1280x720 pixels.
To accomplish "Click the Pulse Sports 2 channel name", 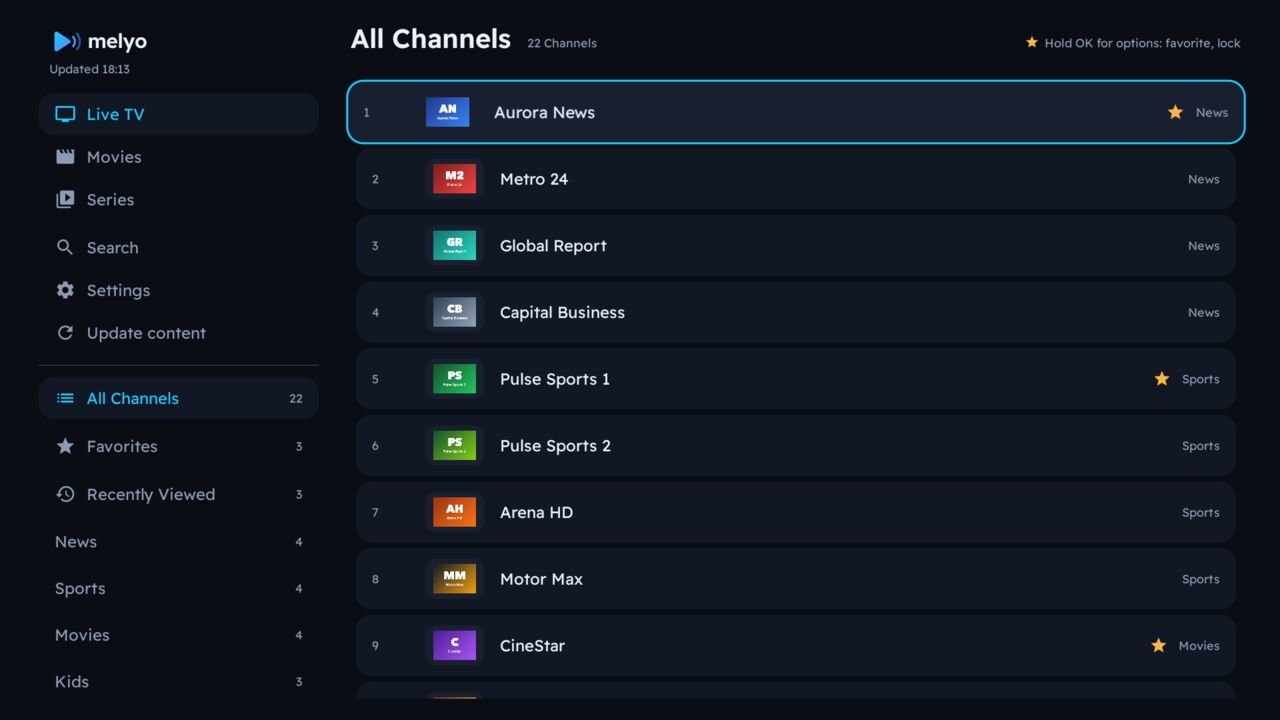I will pyautogui.click(x=555, y=446).
